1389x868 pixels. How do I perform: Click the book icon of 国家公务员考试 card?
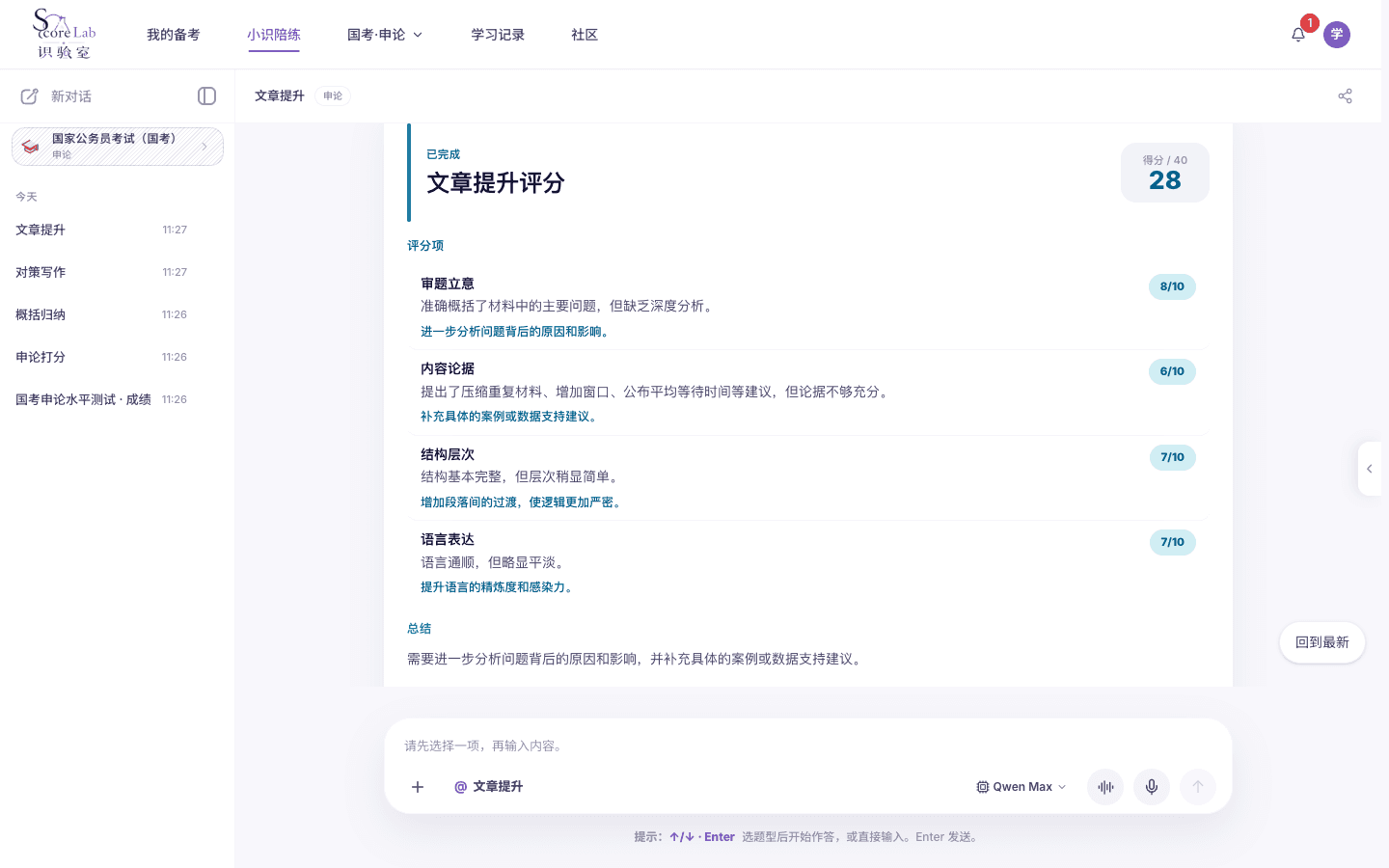31,147
